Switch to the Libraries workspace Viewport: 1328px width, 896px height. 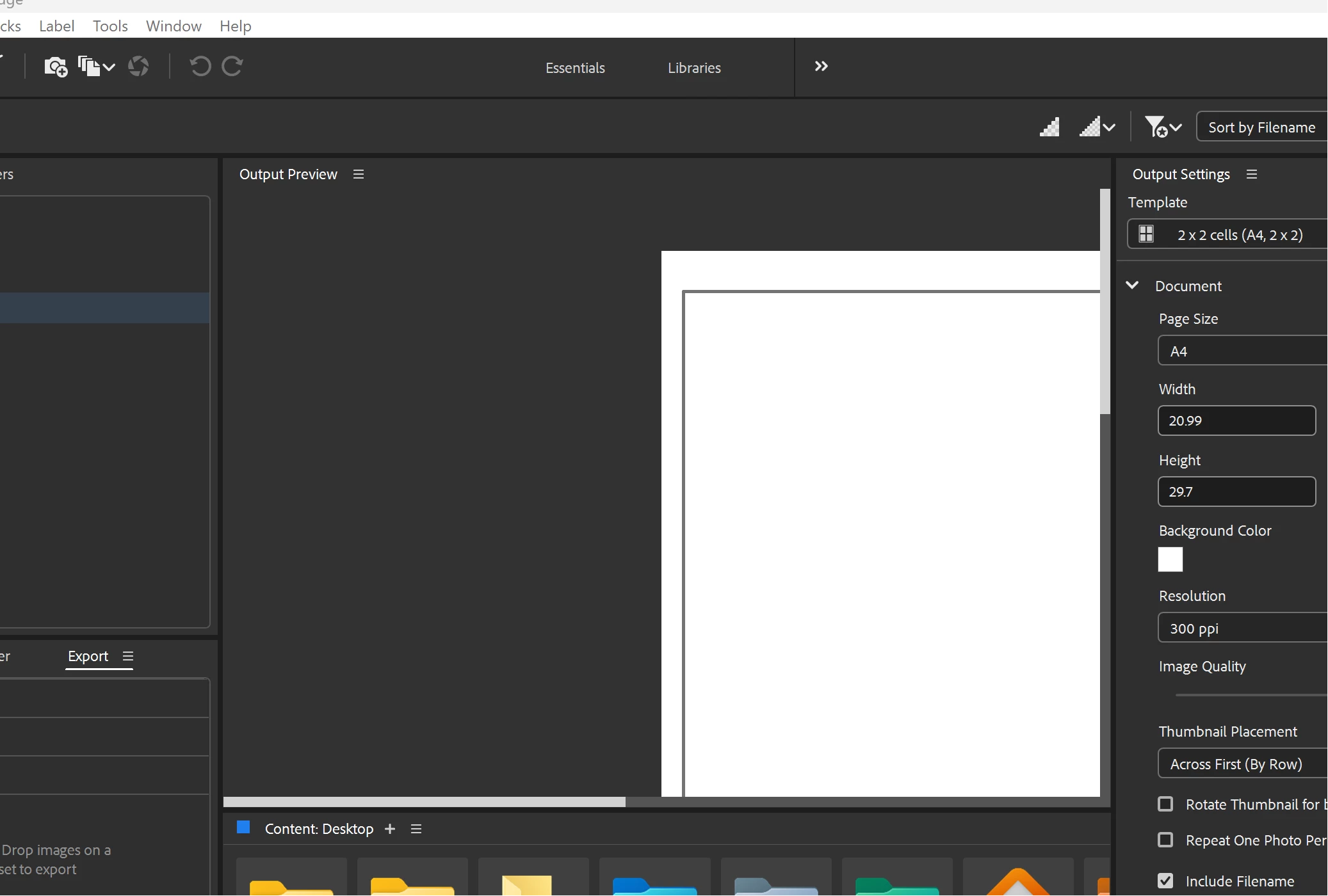(694, 68)
